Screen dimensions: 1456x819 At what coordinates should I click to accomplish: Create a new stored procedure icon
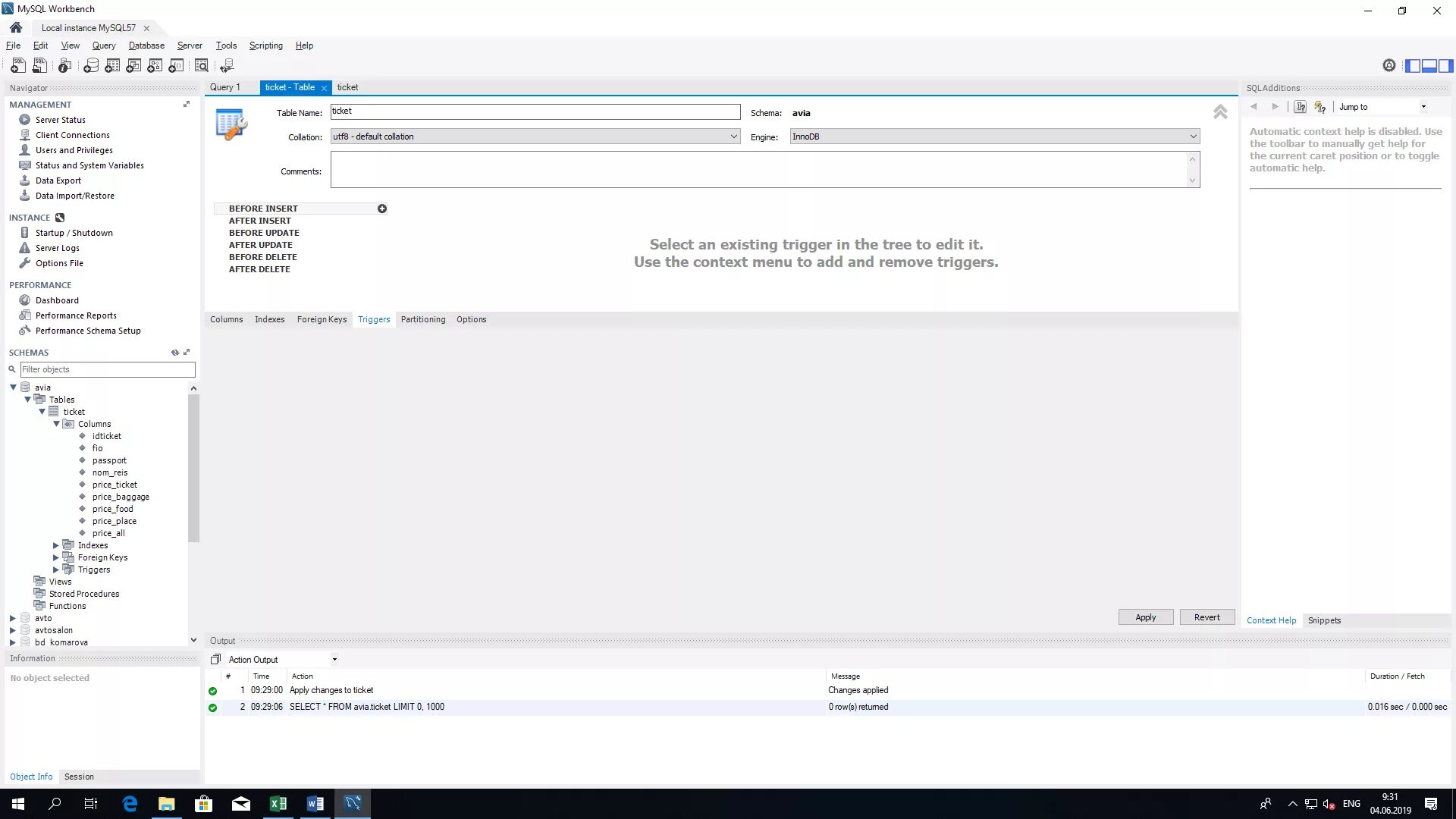click(x=155, y=66)
